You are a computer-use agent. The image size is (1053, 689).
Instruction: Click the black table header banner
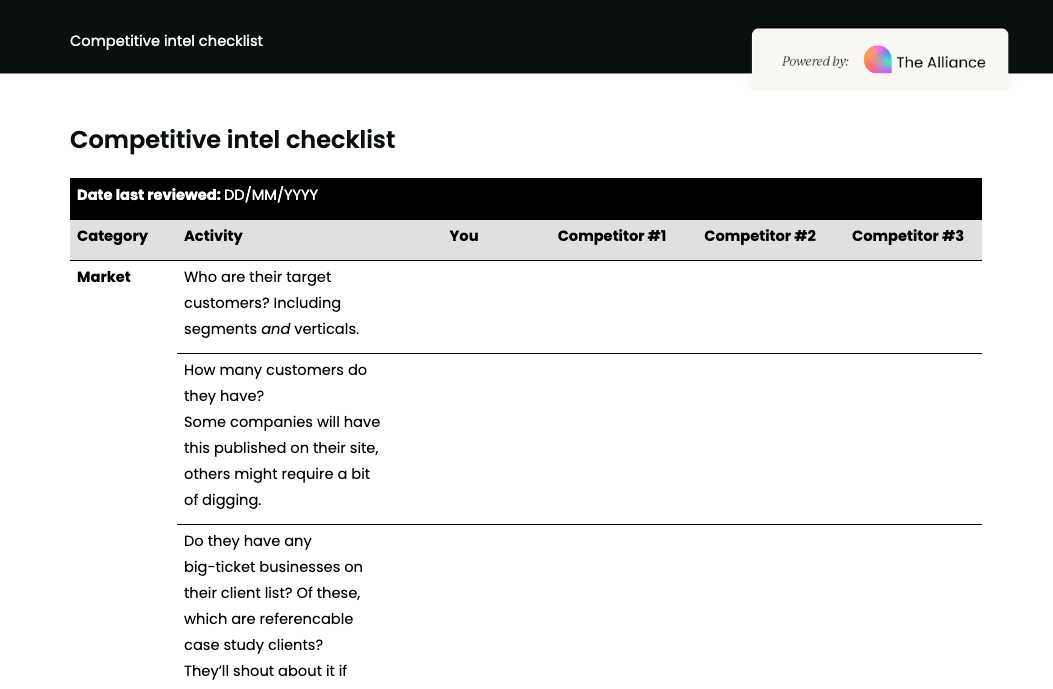[x=525, y=198]
